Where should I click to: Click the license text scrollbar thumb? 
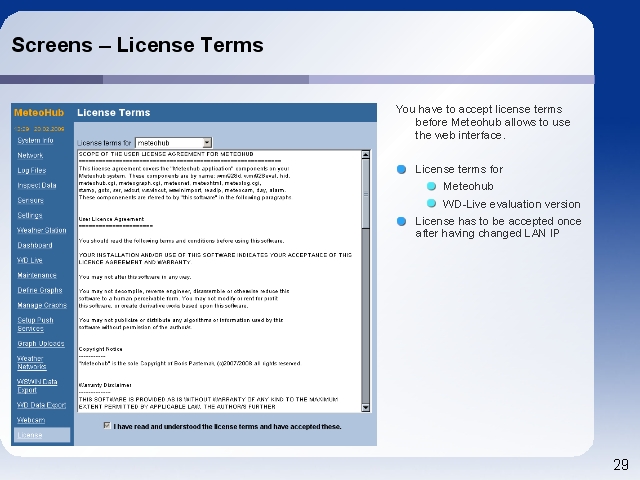[365, 194]
